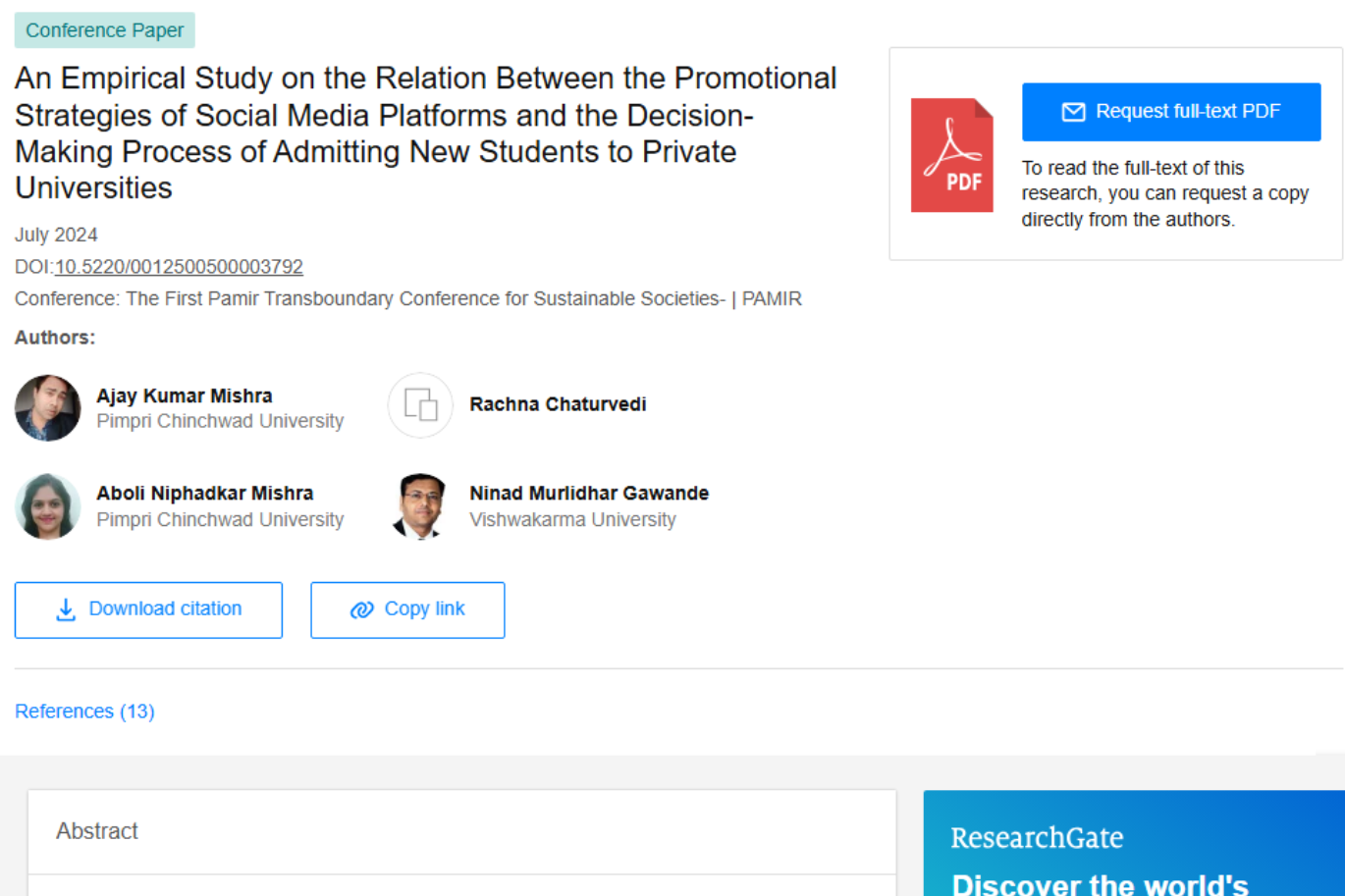This screenshot has height=896, width=1345.
Task: Open Ajay Kumar Mishra's profile photo
Action: (47, 406)
